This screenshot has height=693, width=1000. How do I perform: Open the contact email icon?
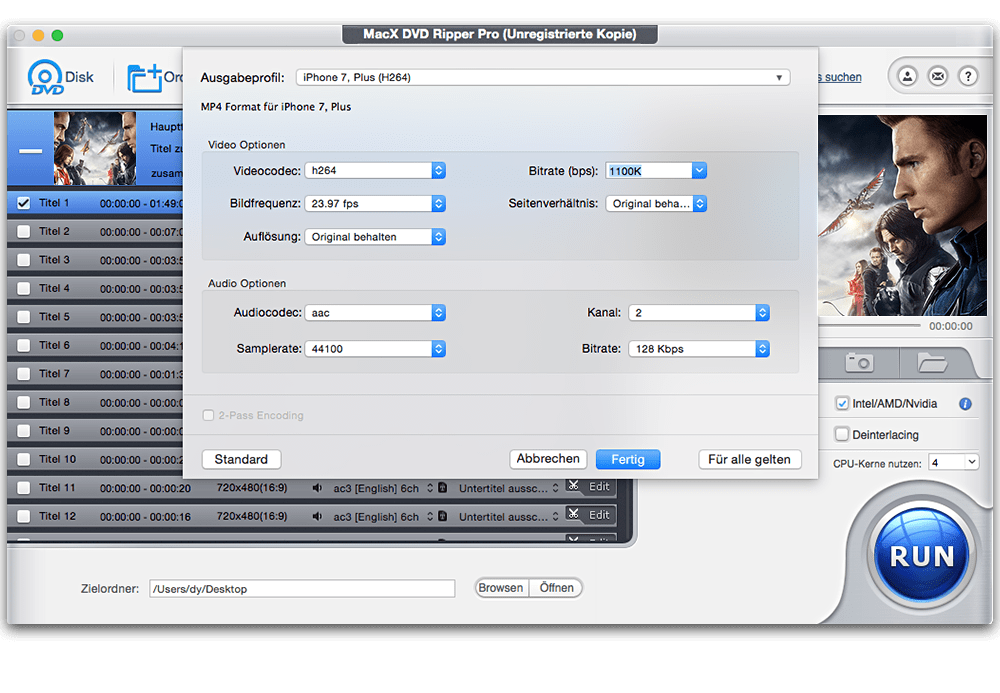[937, 75]
